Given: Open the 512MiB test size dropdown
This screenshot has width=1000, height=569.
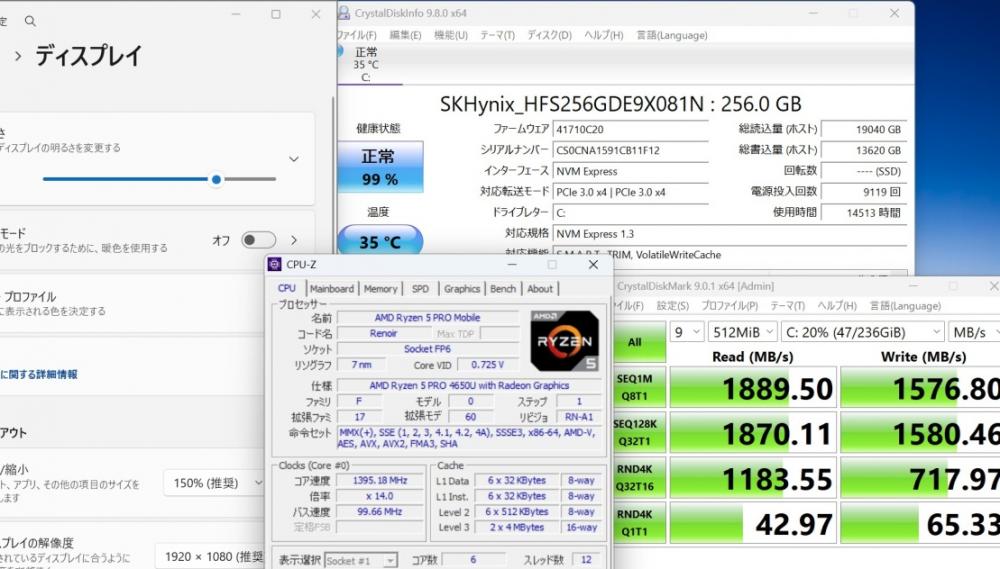Looking at the screenshot, I should 743,332.
